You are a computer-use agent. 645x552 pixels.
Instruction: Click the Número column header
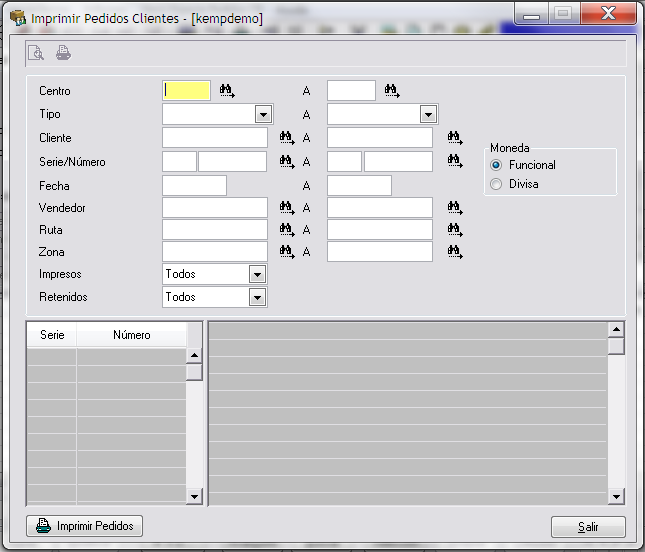[132, 335]
